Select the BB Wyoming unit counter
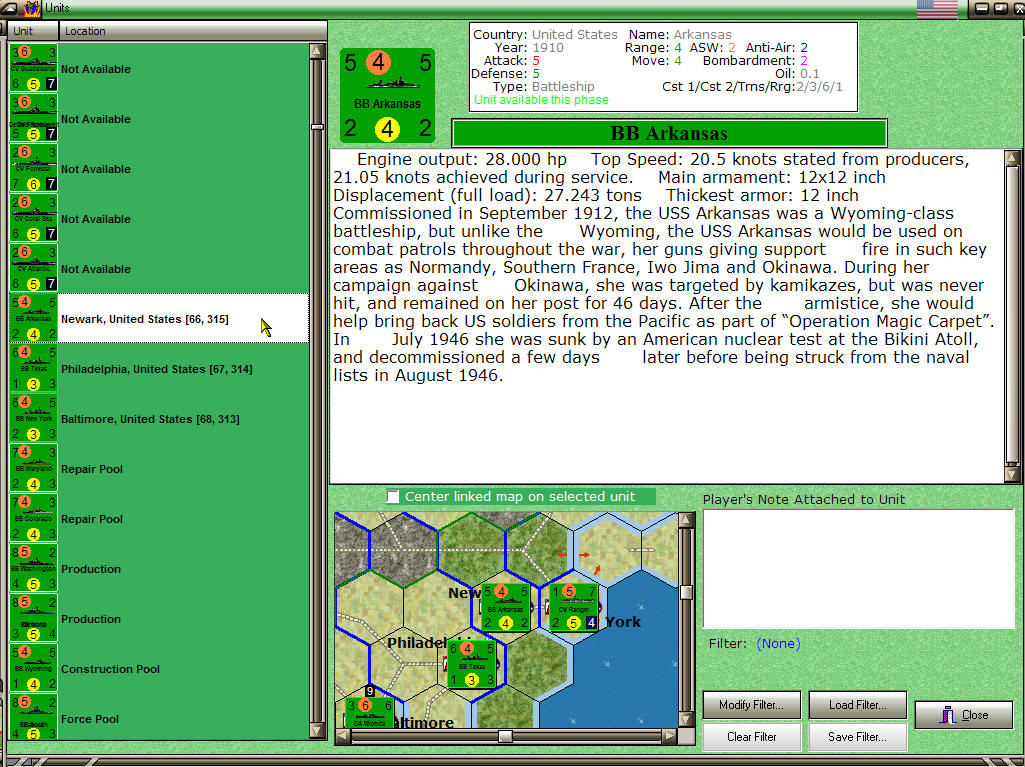Screen dimensions: 1025x767 33,668
